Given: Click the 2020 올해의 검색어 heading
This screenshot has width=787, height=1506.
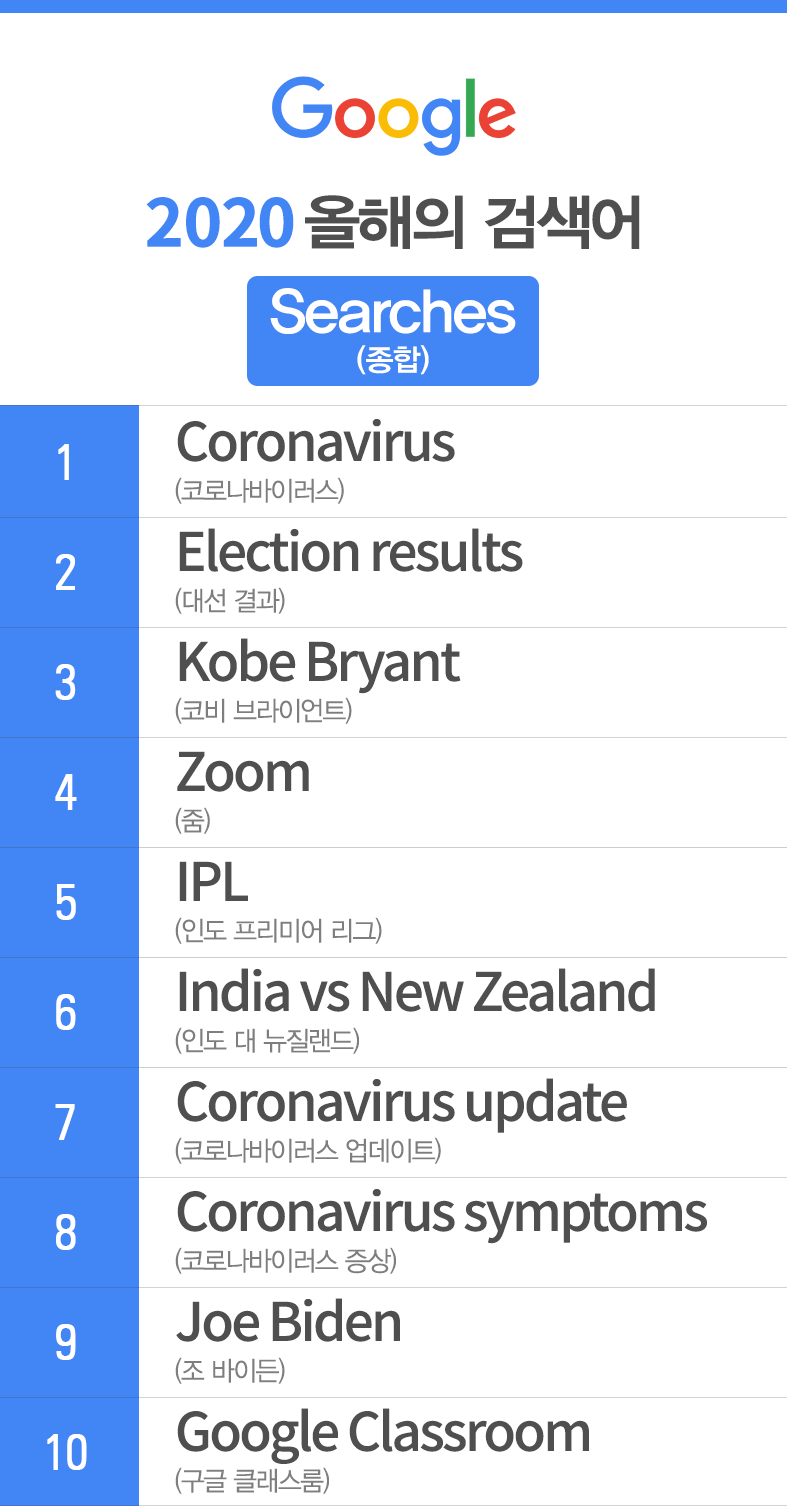Looking at the screenshot, I should (x=393, y=224).
